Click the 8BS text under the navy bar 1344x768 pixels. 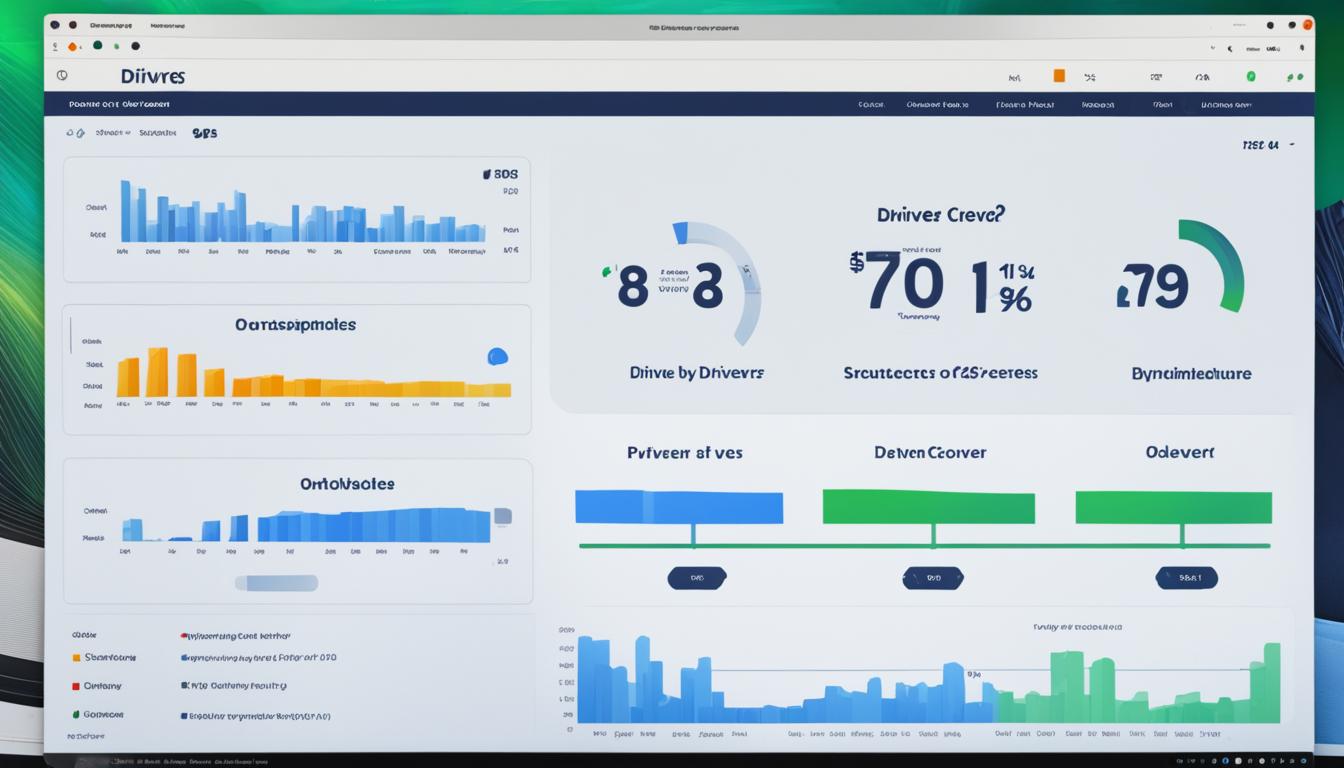204,132
